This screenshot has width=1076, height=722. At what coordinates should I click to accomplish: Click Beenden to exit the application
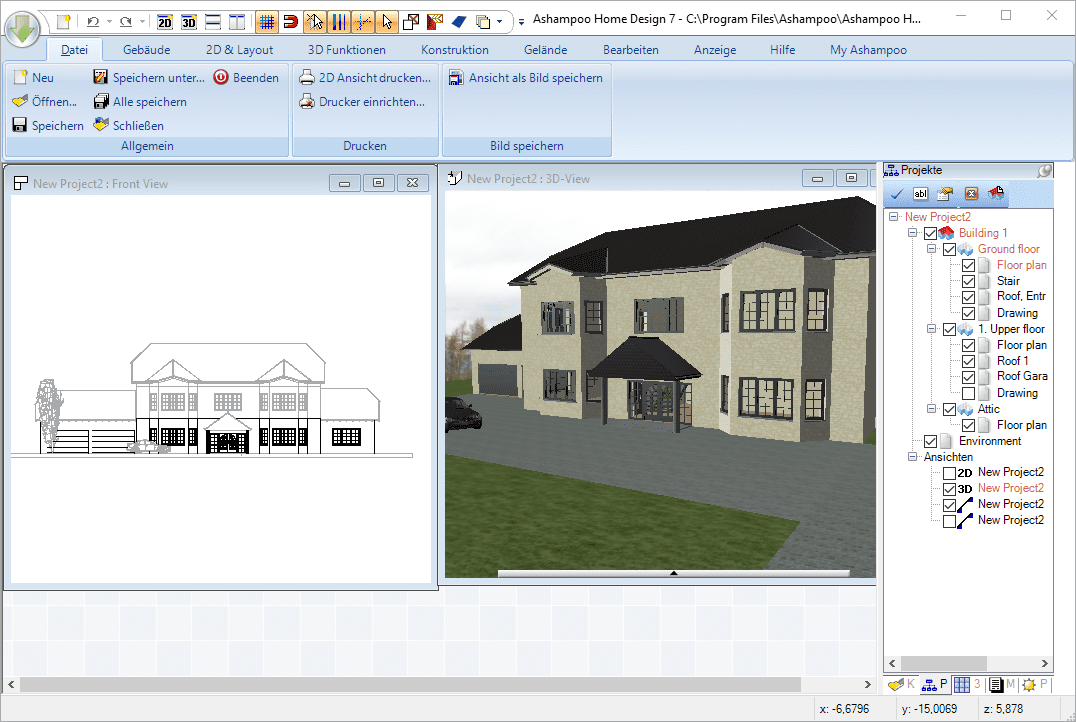point(246,76)
